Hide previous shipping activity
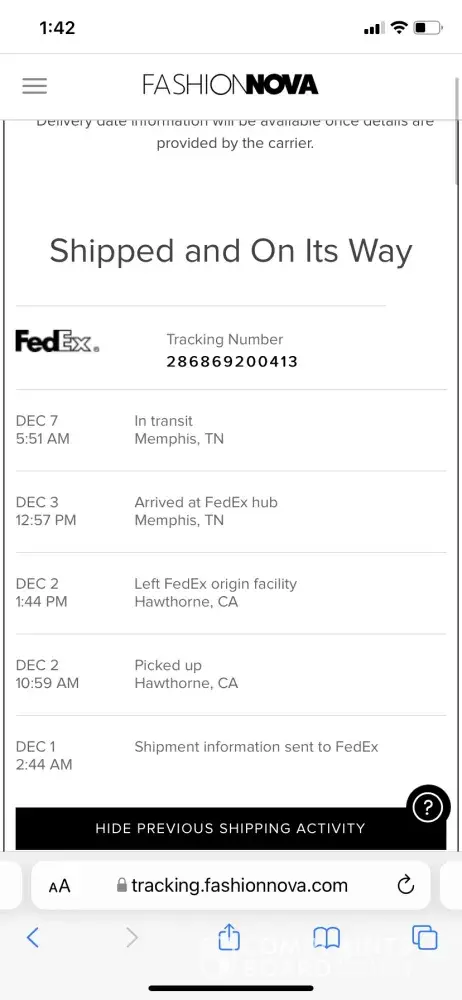Screen dimensions: 462x1000 pyautogui.click(x=230, y=828)
